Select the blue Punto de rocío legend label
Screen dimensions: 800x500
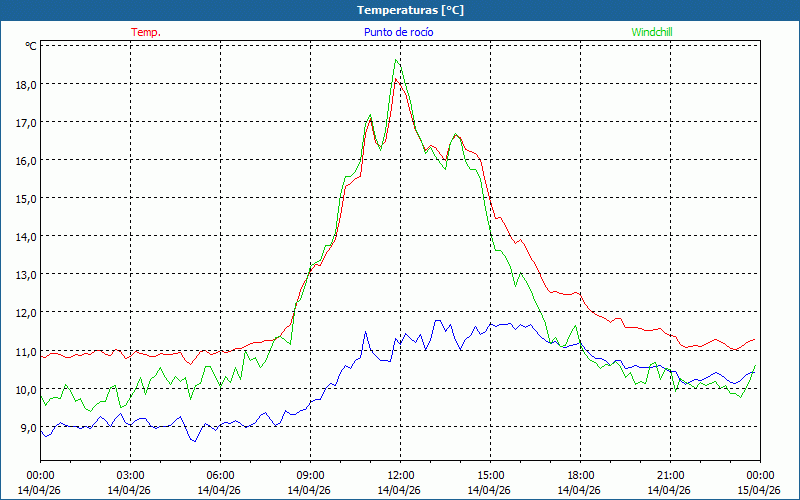tap(398, 32)
